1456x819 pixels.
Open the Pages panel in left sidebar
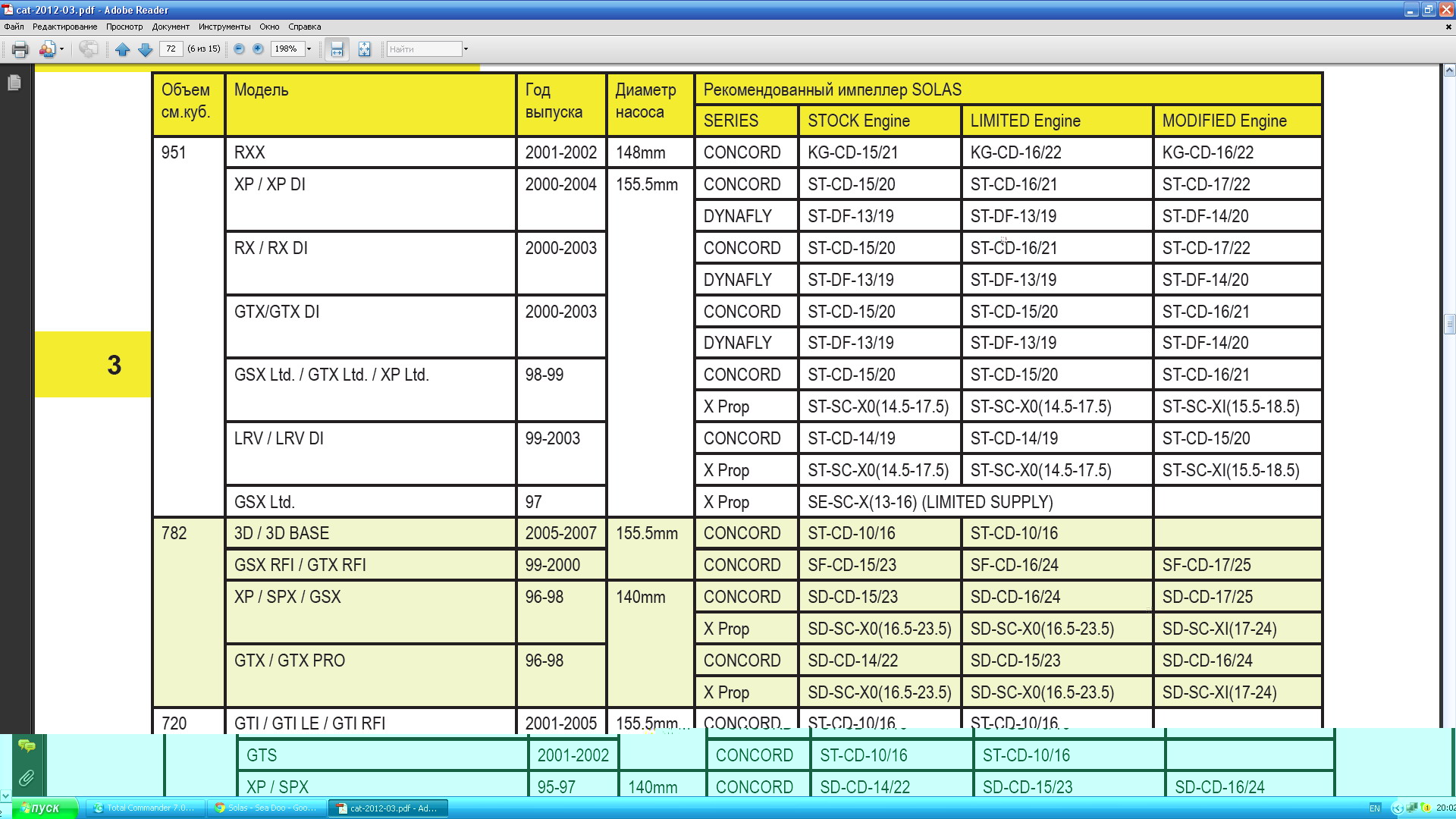[14, 83]
